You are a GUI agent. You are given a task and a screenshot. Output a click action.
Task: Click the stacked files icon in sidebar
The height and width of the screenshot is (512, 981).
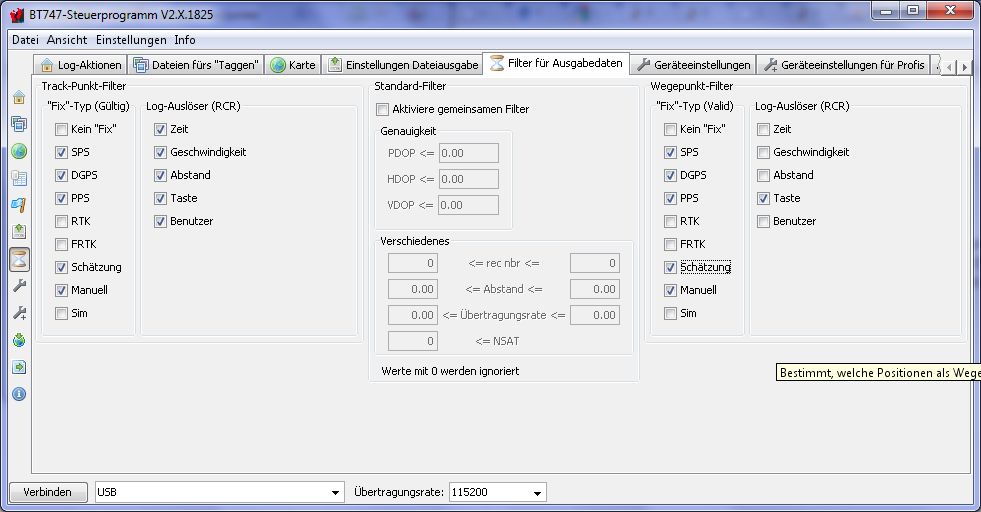tap(19, 124)
